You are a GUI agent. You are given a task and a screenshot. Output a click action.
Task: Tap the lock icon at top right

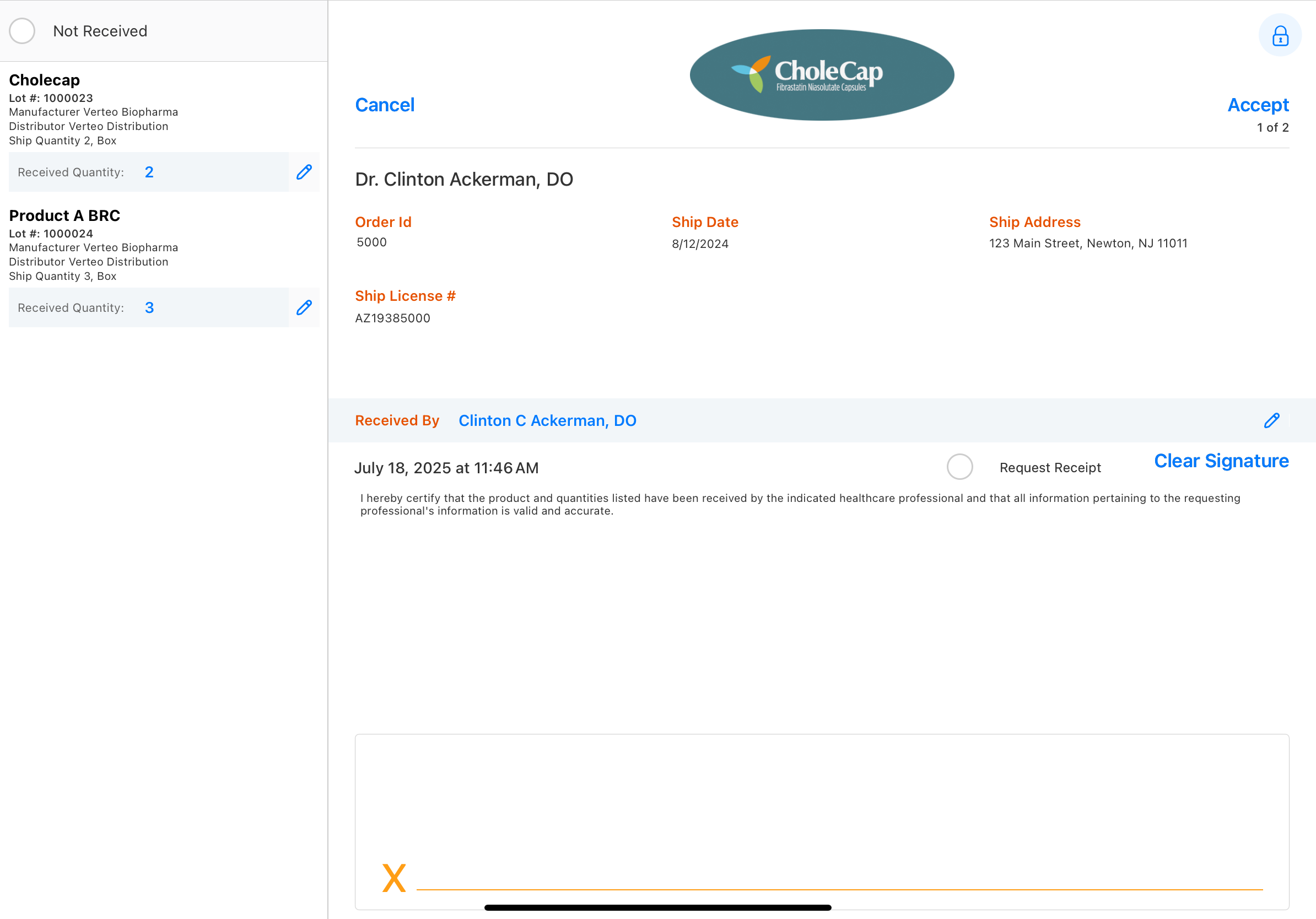click(1279, 35)
